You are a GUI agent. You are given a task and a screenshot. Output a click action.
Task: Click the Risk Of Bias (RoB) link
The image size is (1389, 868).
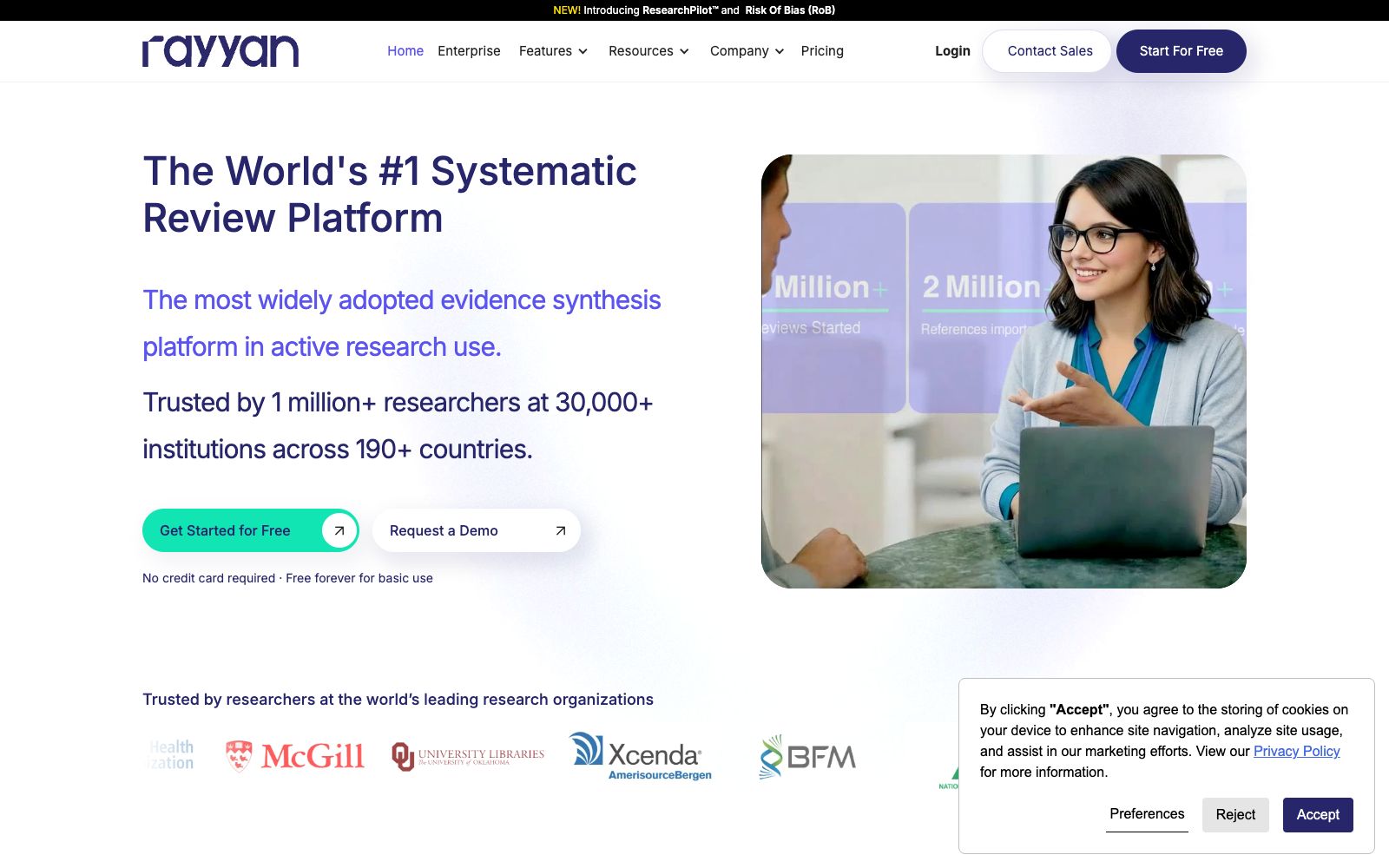tap(790, 10)
